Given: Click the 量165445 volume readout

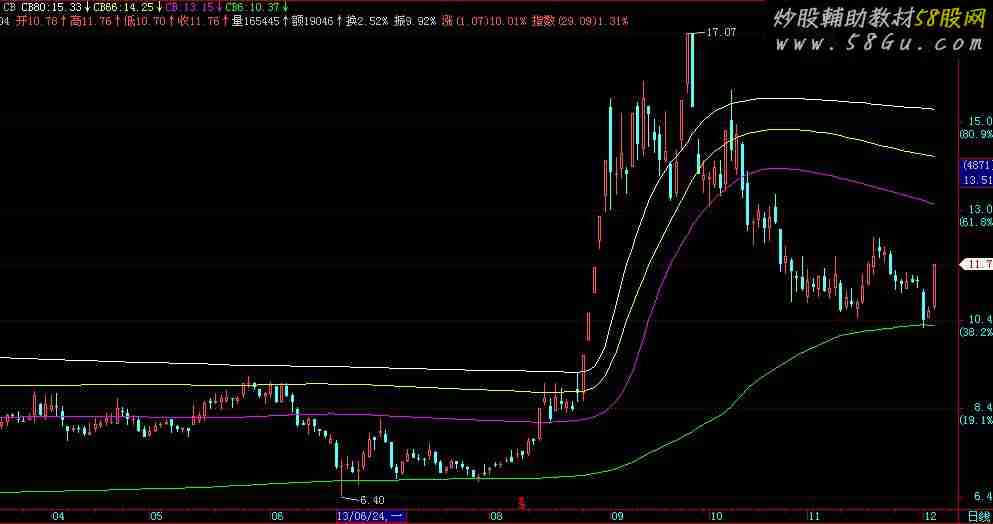Looking at the screenshot, I should [255, 21].
